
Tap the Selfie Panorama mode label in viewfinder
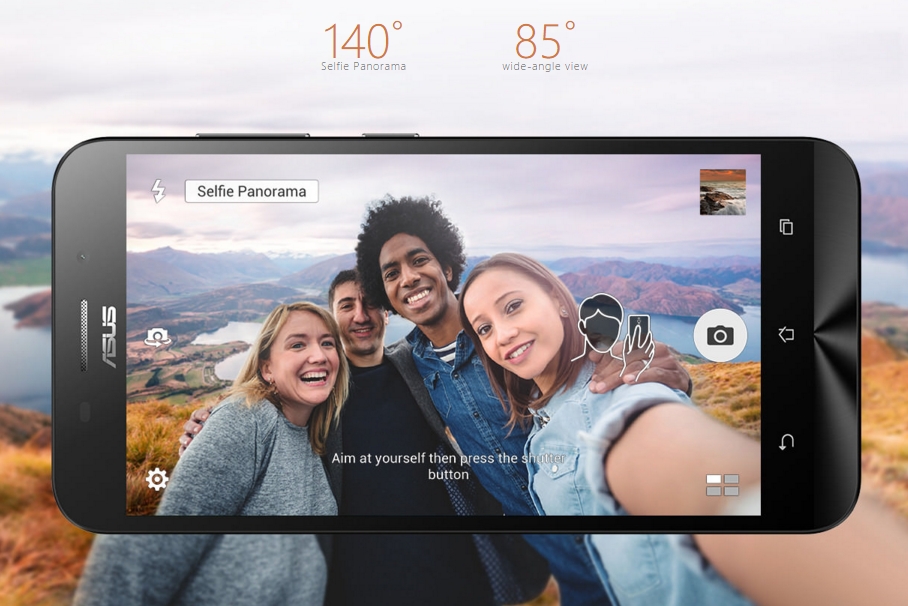coord(251,191)
